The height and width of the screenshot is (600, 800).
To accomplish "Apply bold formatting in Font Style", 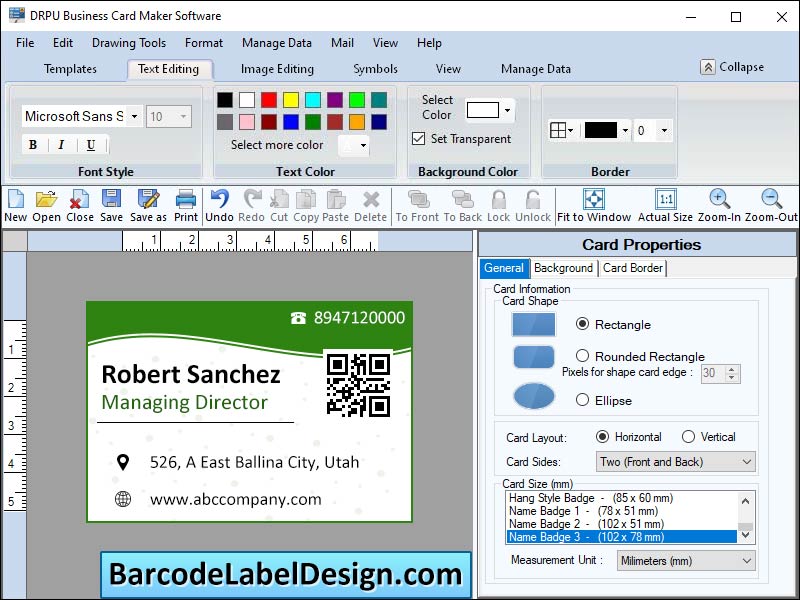I will point(32,145).
